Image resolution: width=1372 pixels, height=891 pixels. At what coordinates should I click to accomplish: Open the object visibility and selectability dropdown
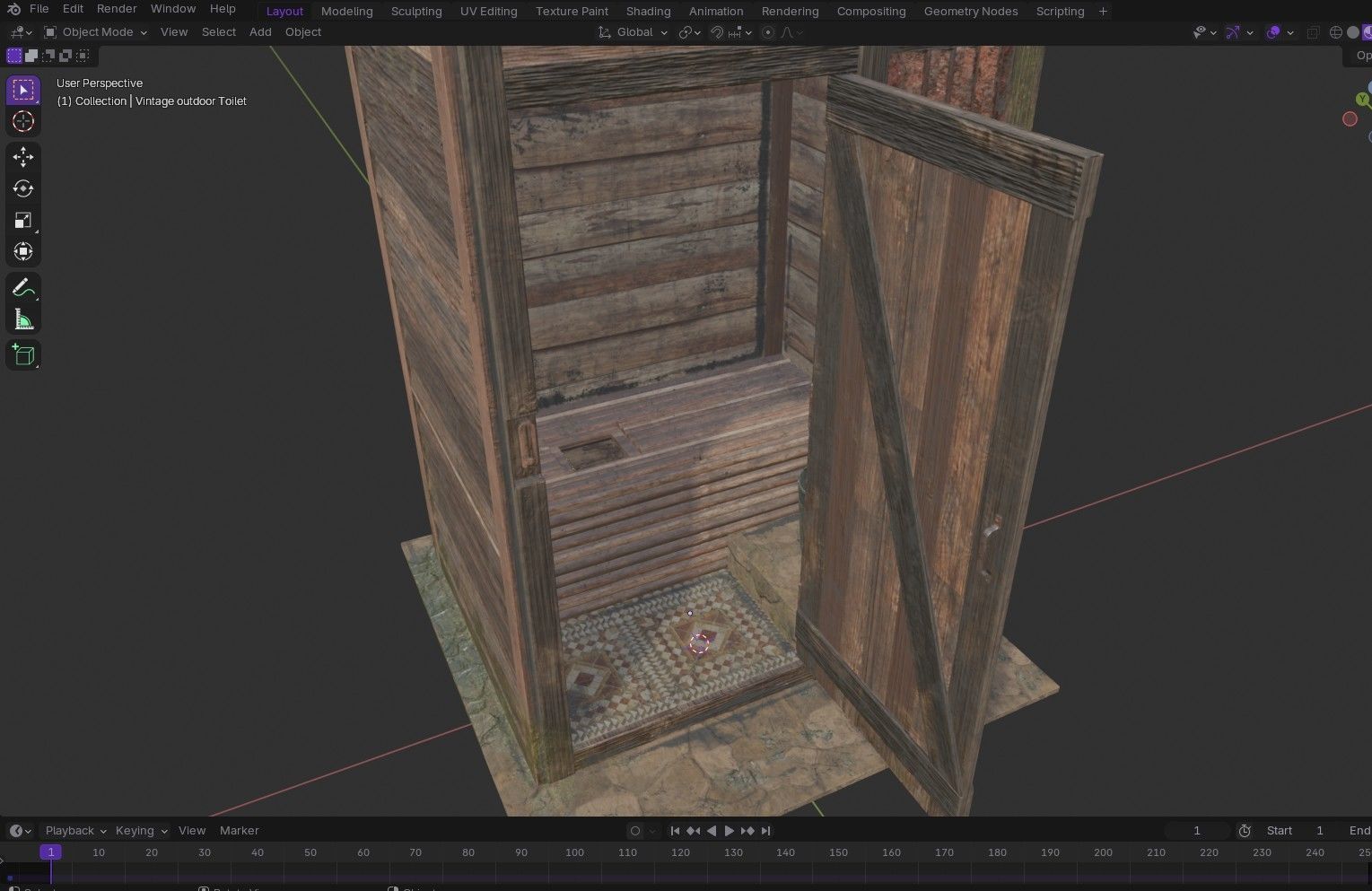point(1204,32)
